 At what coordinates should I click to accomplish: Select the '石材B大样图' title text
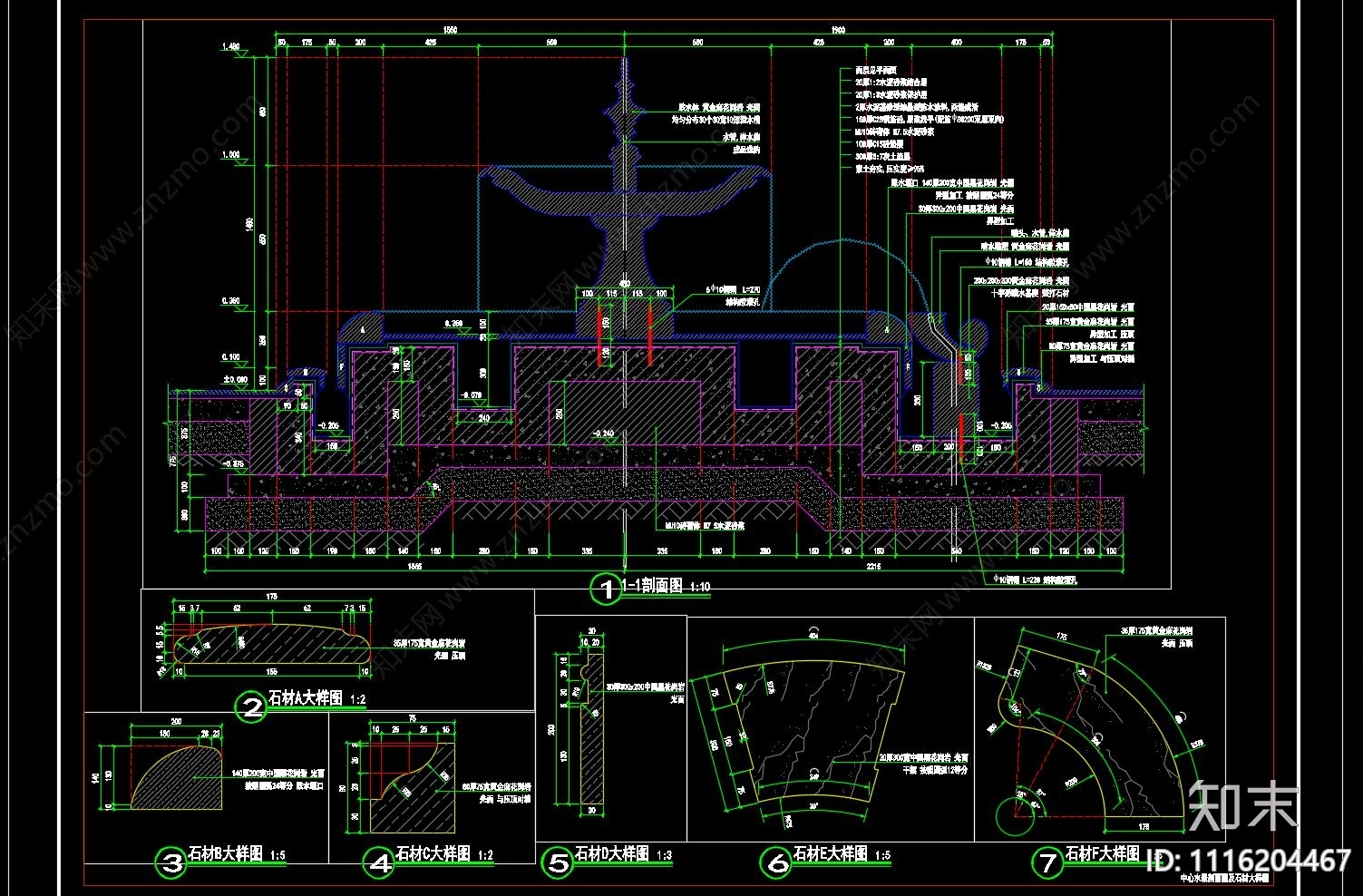click(226, 853)
